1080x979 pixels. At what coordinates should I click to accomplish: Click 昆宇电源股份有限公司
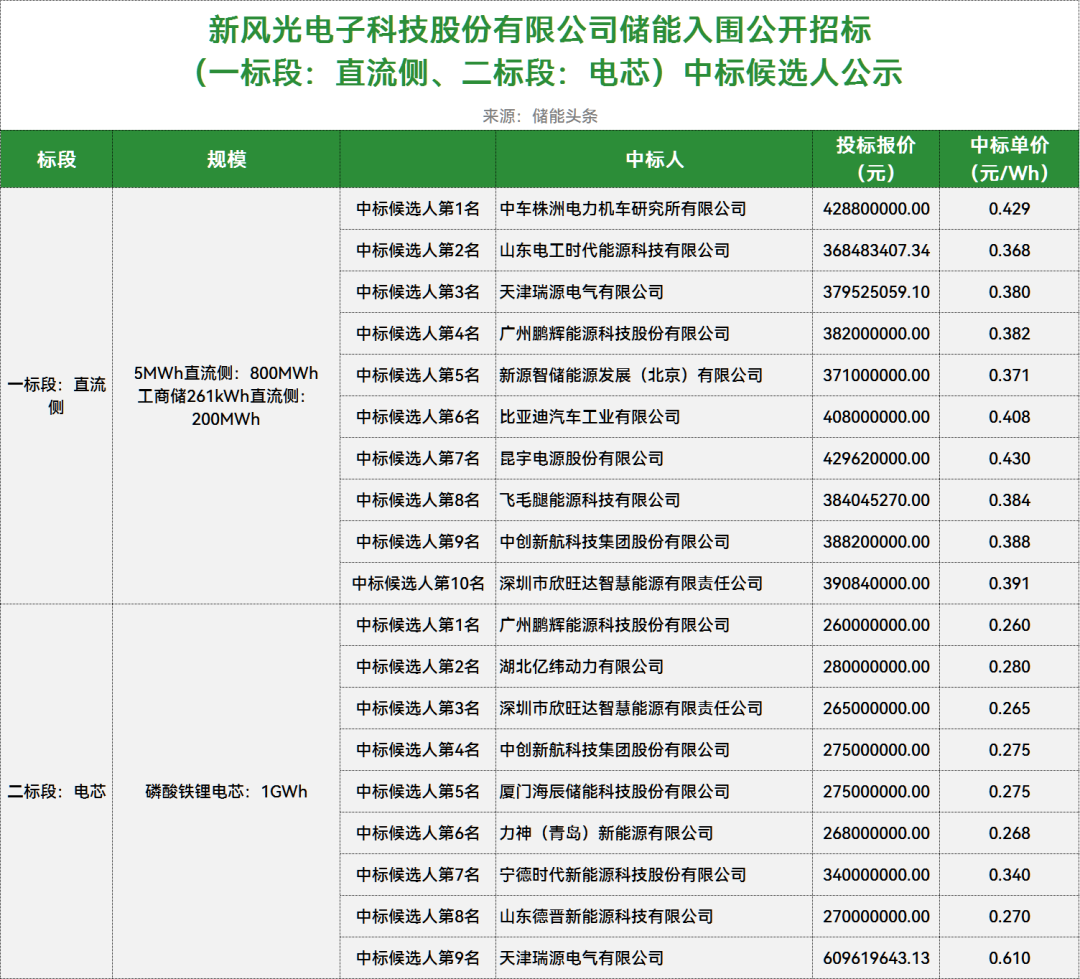[x=581, y=458]
